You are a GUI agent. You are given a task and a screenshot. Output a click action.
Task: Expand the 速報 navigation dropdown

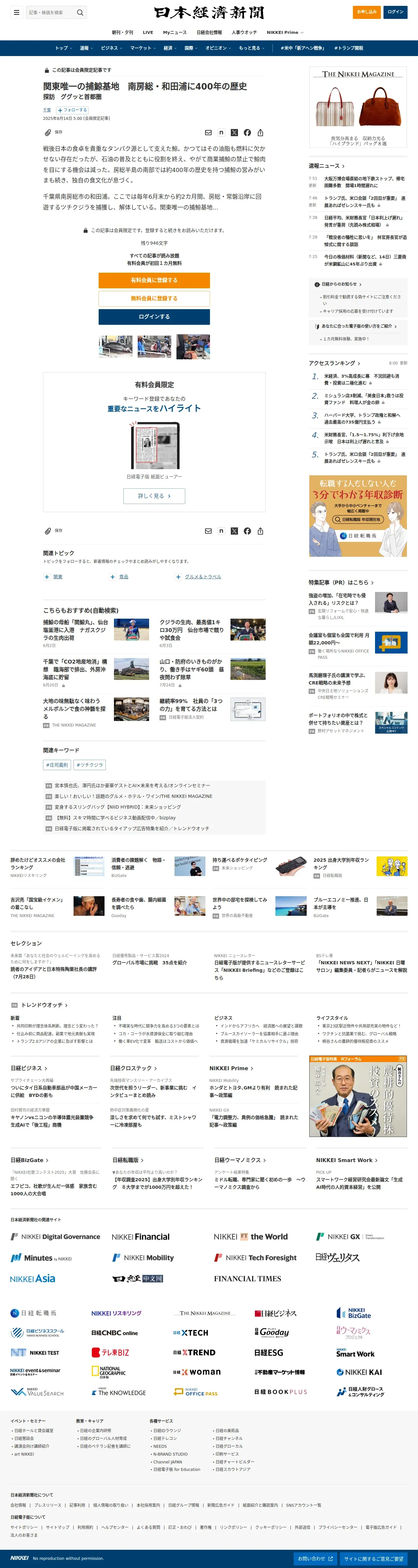(86, 48)
